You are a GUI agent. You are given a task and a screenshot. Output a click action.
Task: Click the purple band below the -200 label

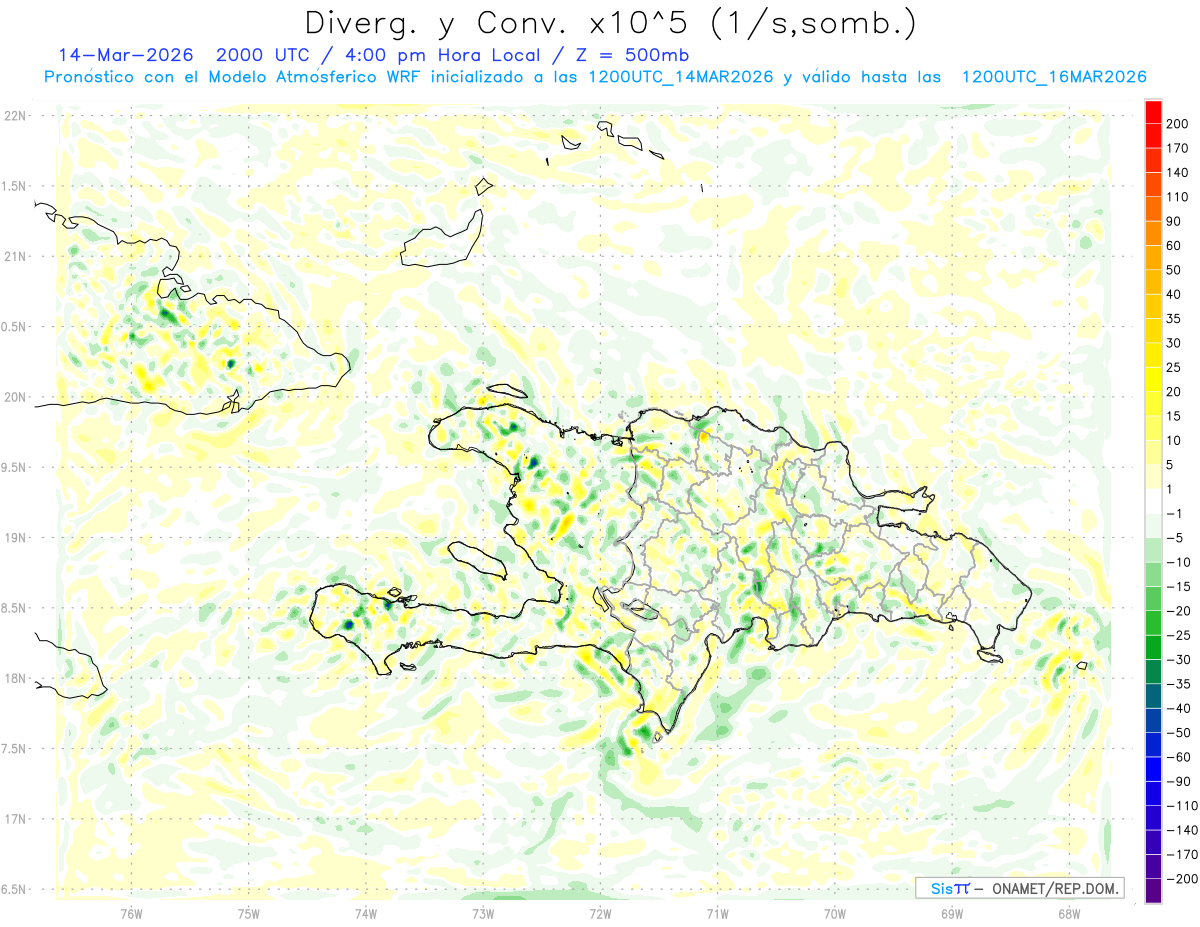click(x=1154, y=891)
